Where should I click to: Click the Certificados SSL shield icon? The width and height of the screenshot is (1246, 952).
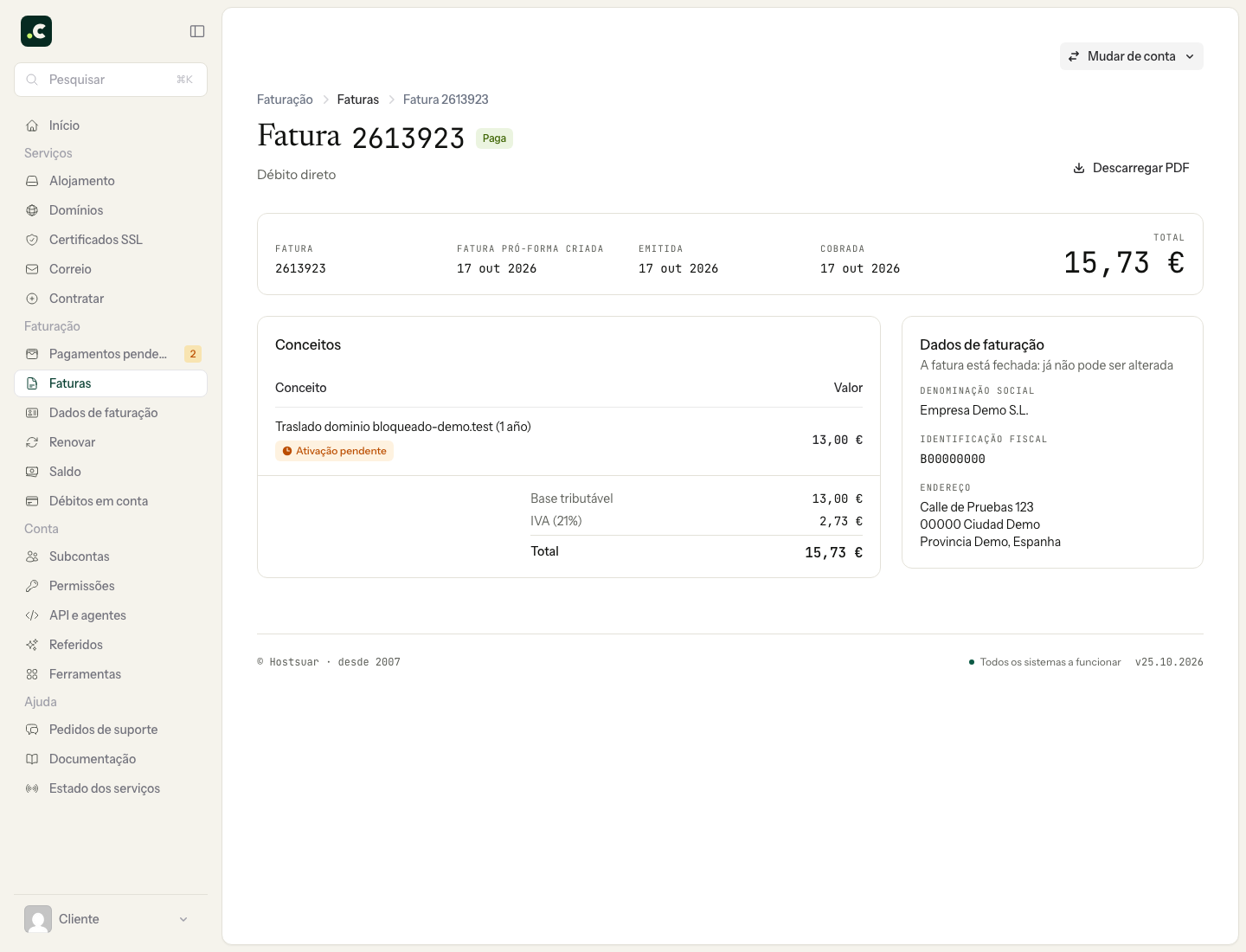point(32,240)
